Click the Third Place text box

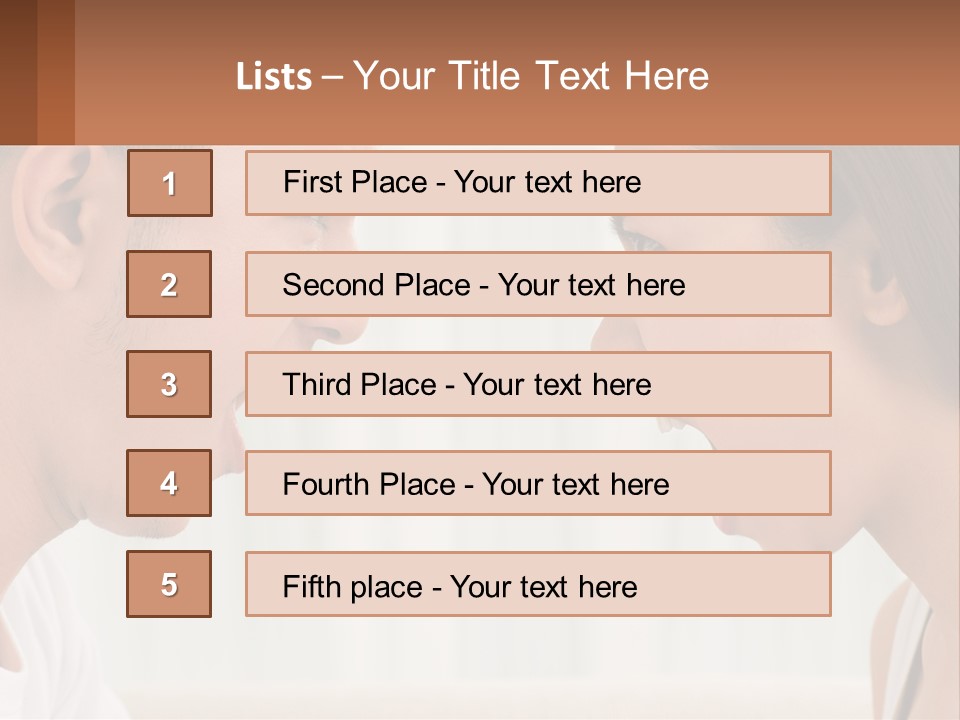[538, 384]
